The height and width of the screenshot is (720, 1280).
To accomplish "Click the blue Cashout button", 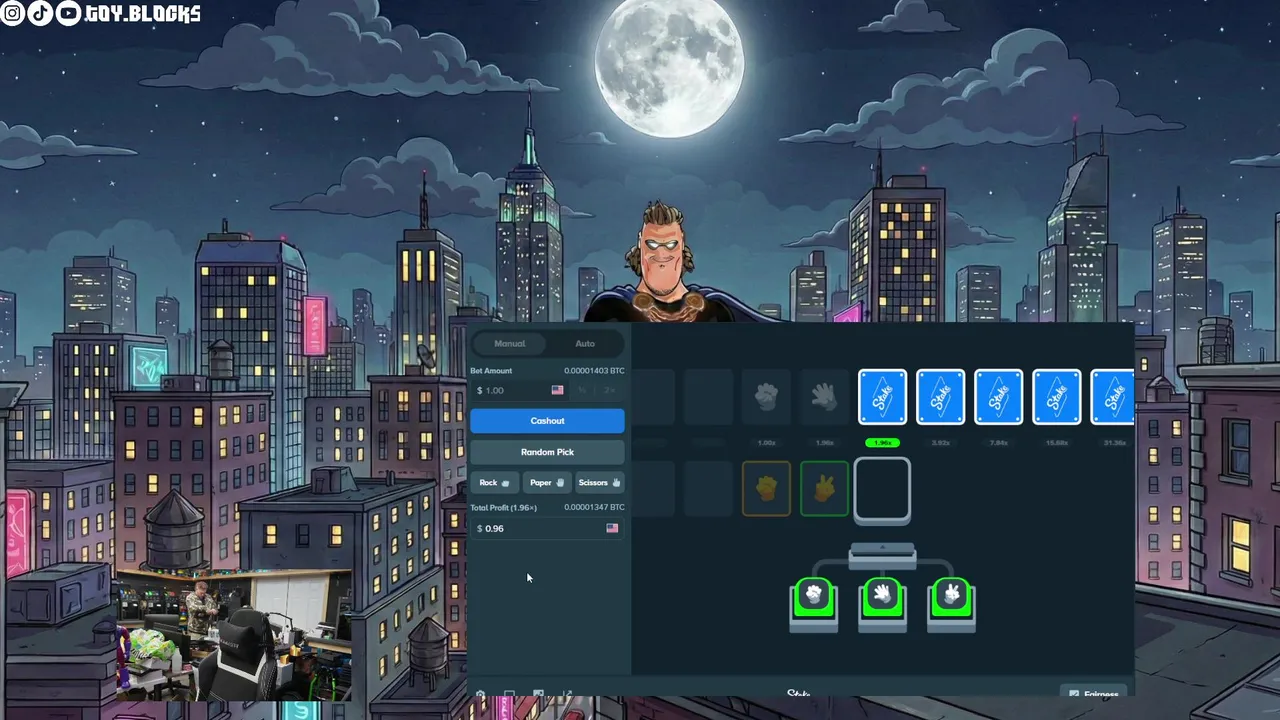I will tap(547, 421).
